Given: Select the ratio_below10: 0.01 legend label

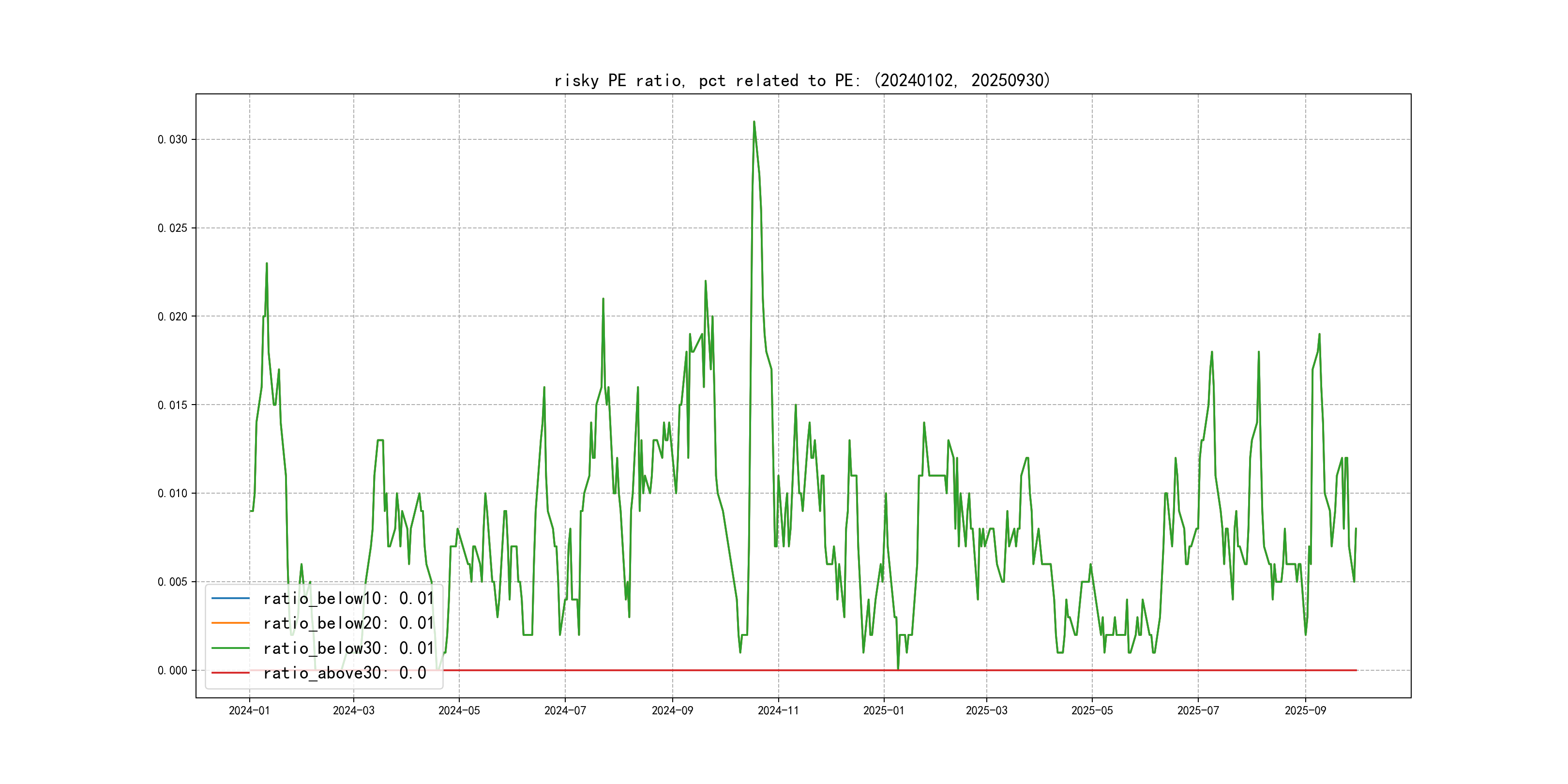Looking at the screenshot, I should pyautogui.click(x=348, y=598).
